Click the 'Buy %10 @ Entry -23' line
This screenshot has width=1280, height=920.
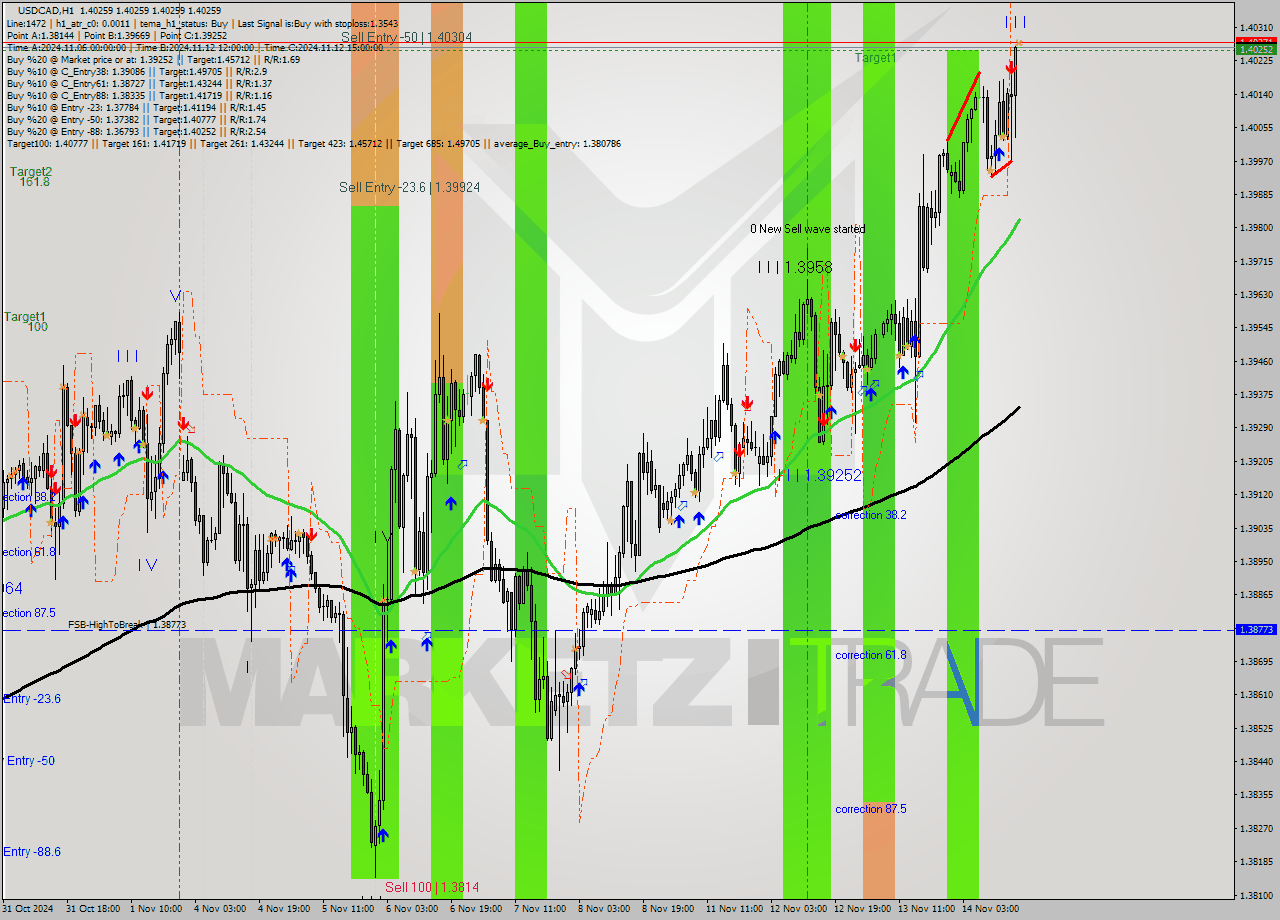coord(136,107)
